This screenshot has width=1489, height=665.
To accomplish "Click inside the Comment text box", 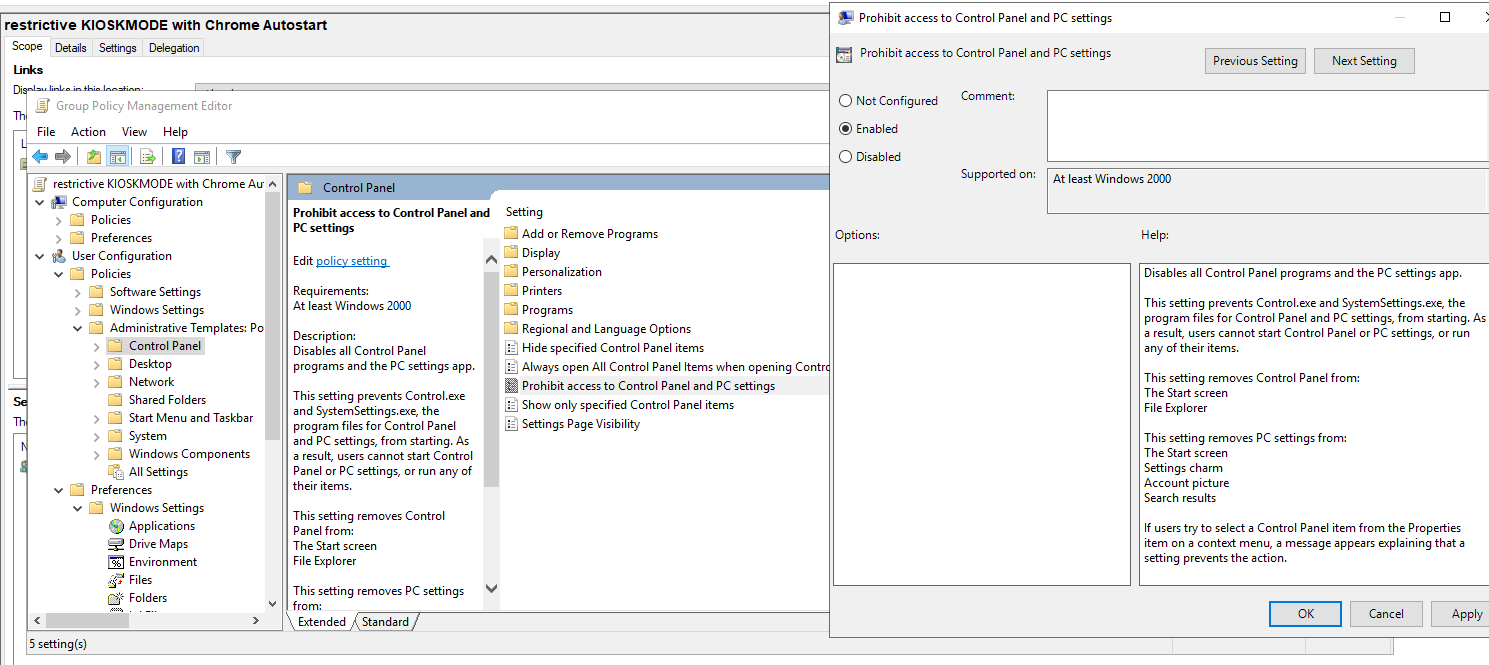I will pyautogui.click(x=1267, y=126).
